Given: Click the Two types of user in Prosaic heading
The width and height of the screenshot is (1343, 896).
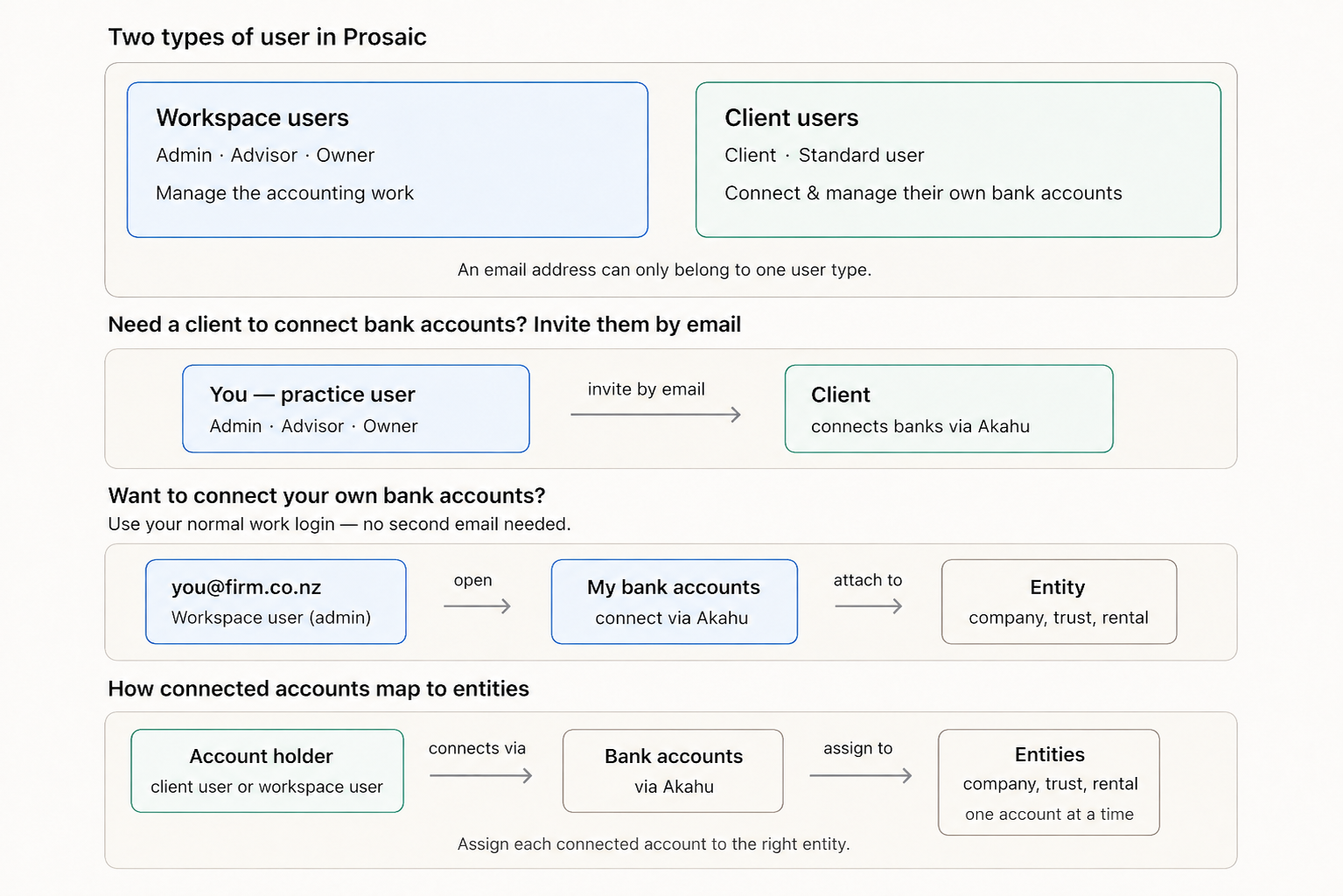Looking at the screenshot, I should pyautogui.click(x=268, y=38).
